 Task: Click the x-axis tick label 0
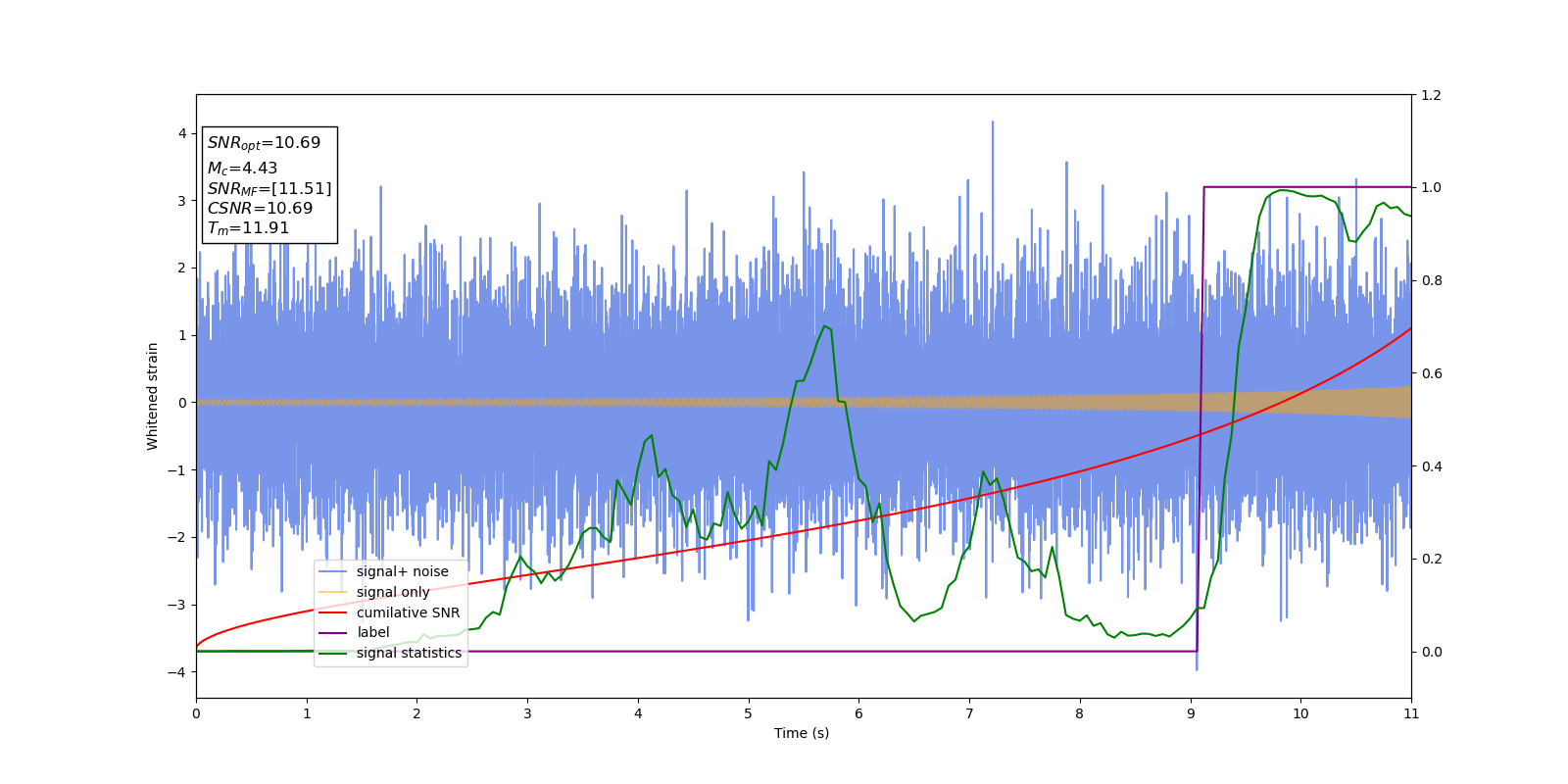coord(196,713)
